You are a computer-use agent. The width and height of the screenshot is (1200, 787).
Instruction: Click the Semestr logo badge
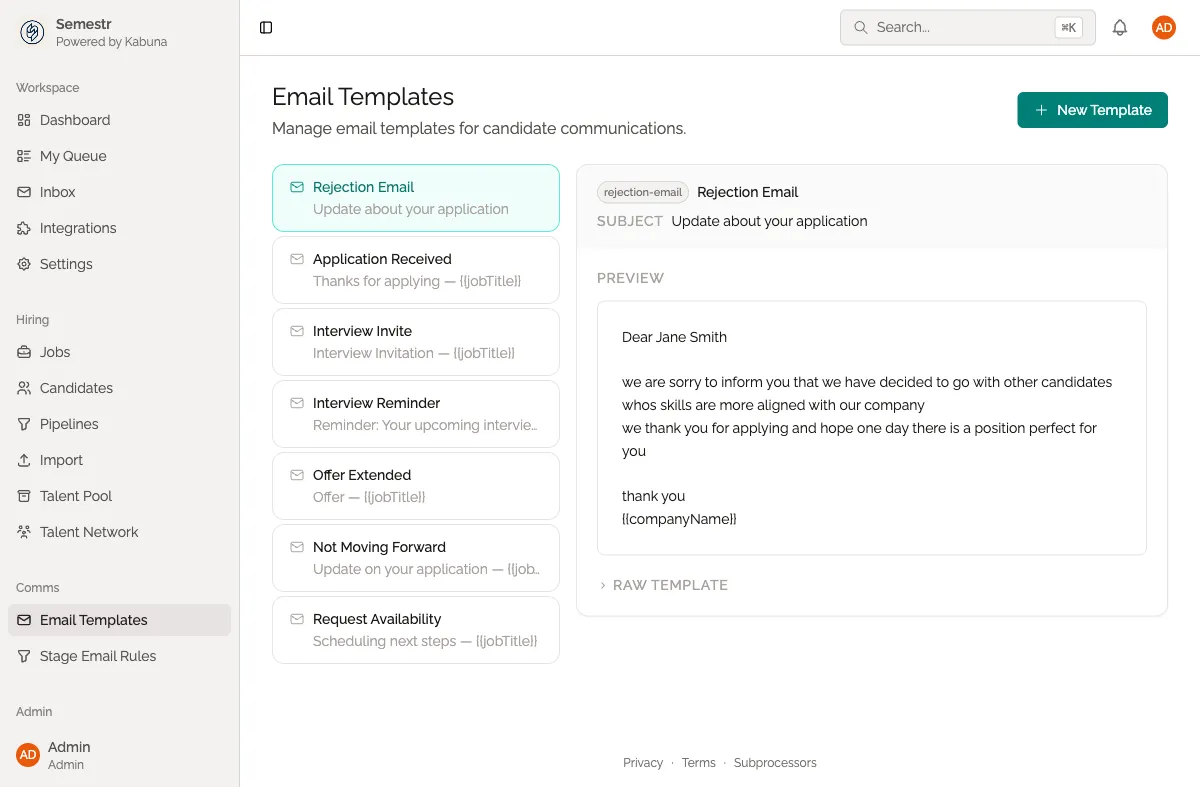point(30,31)
